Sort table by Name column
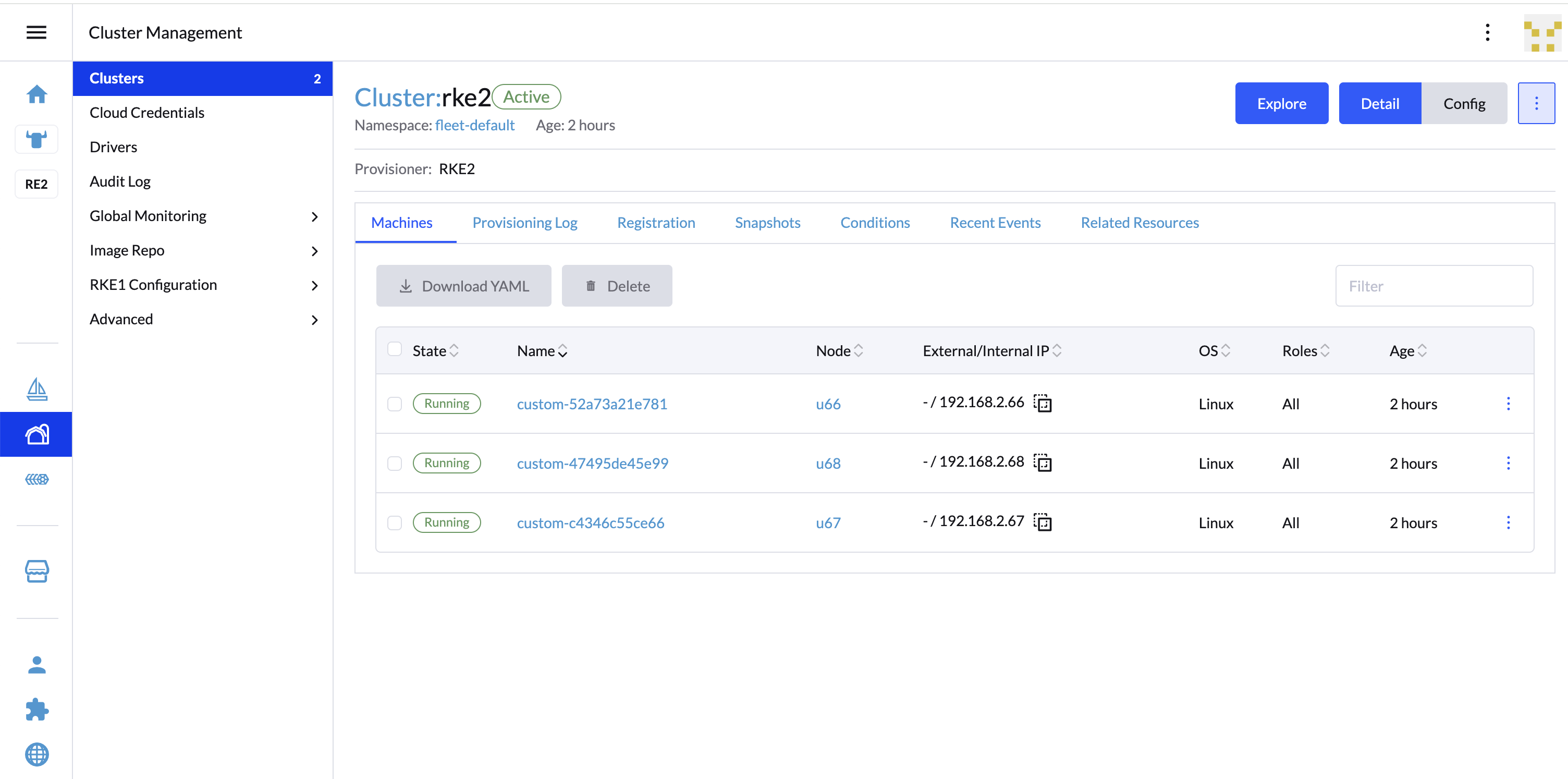The image size is (1568, 779). coord(542,351)
